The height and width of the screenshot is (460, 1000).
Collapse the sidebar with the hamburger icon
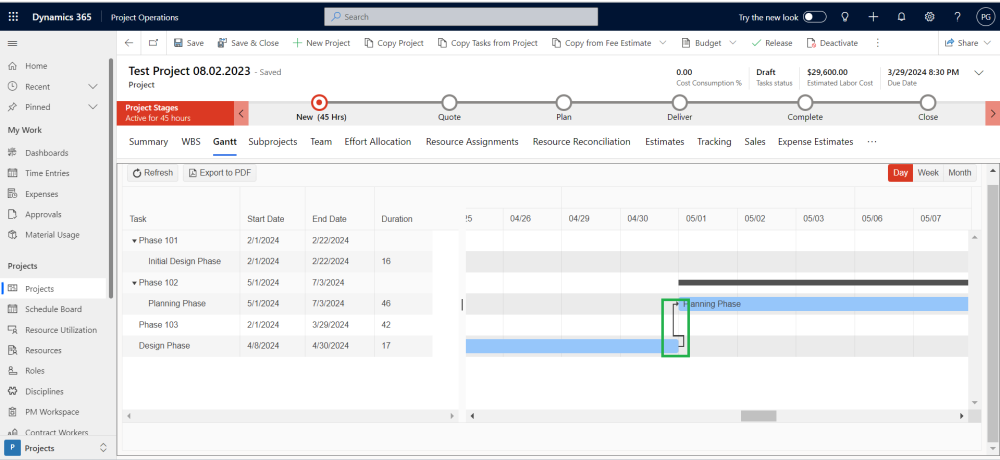coord(12,43)
